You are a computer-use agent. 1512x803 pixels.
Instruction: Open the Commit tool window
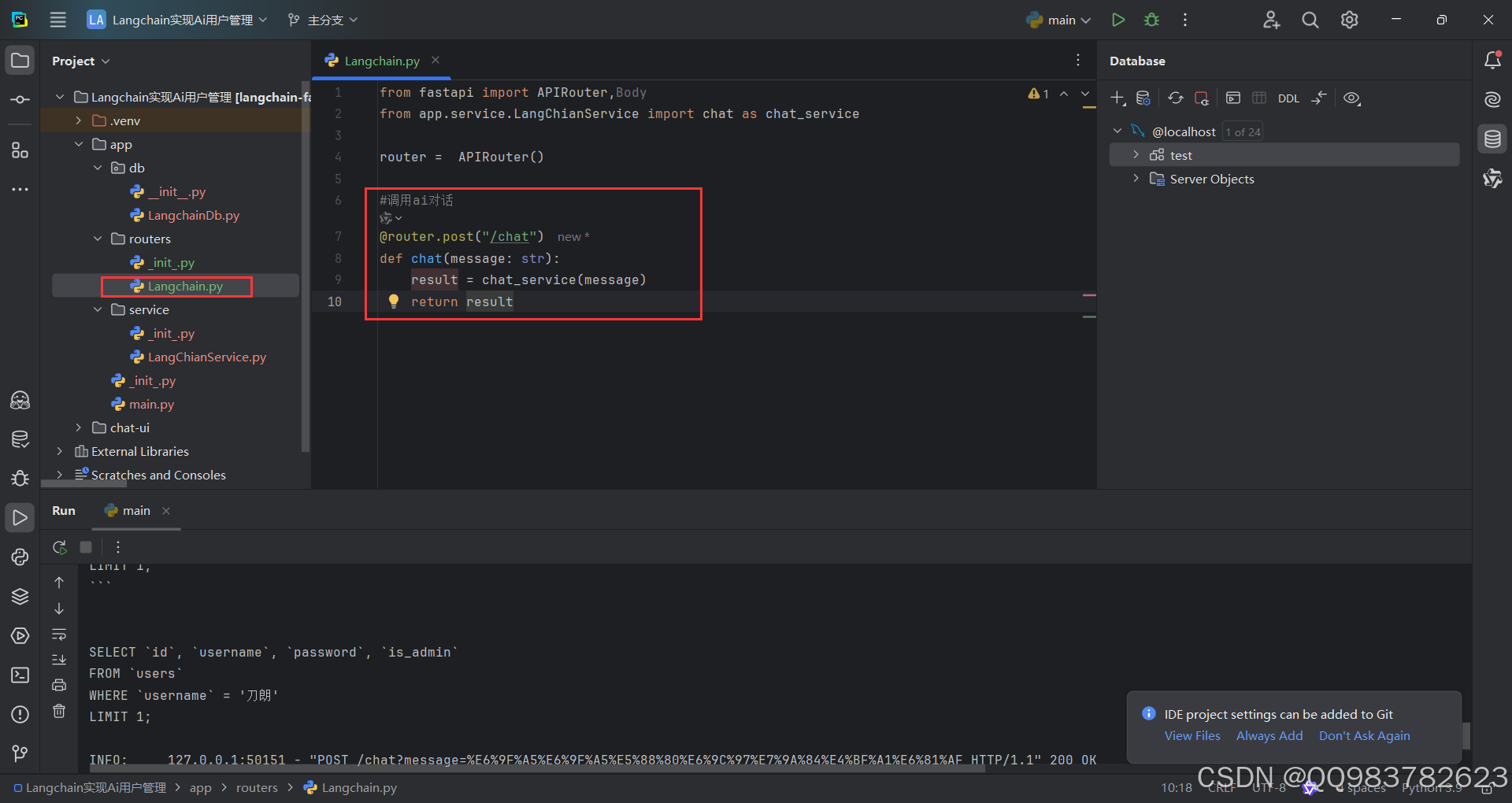pos(20,100)
